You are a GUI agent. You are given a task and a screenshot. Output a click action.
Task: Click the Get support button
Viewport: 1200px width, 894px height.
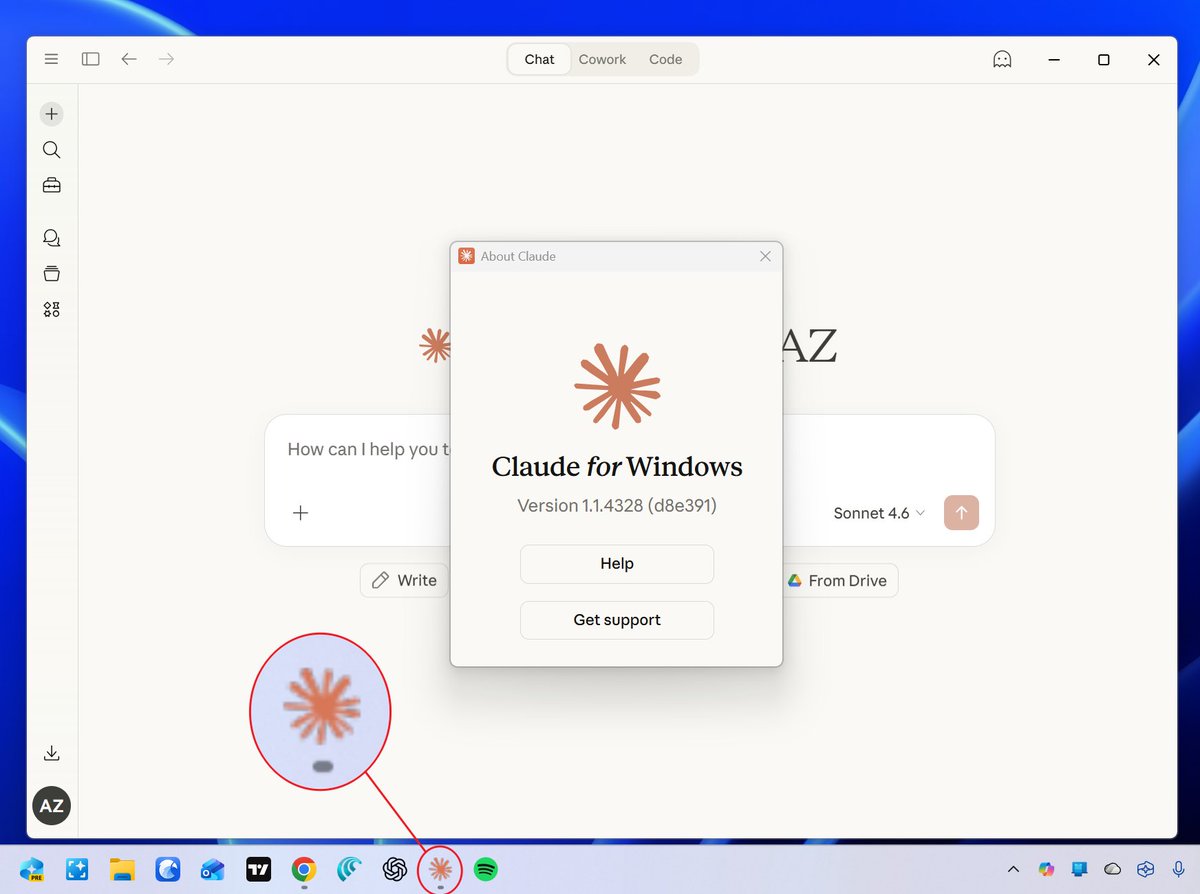[617, 620]
